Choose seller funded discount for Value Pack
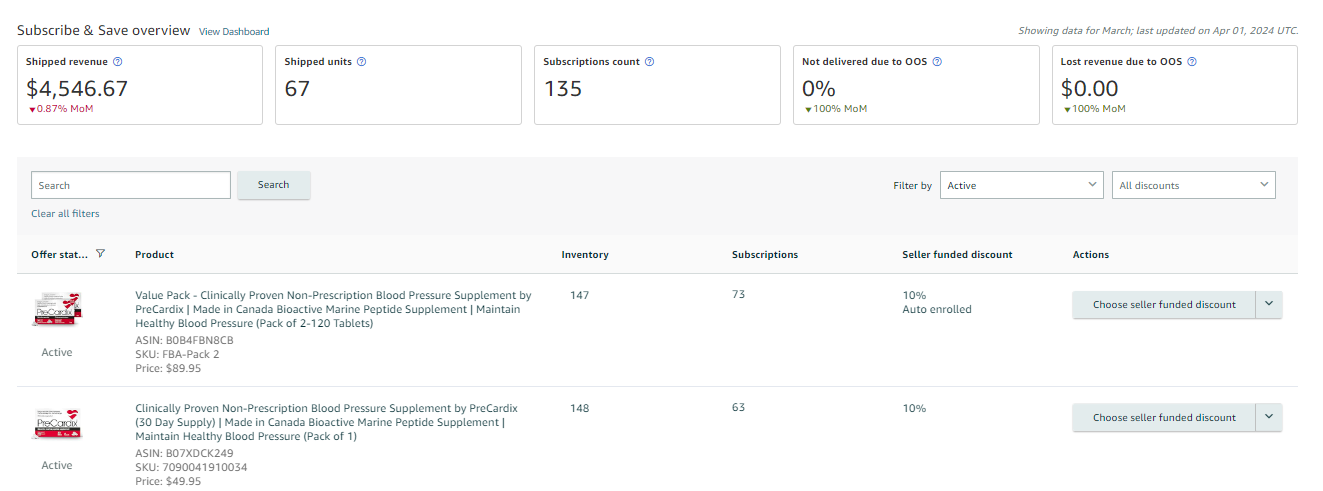1323x491 pixels. click(x=1163, y=305)
